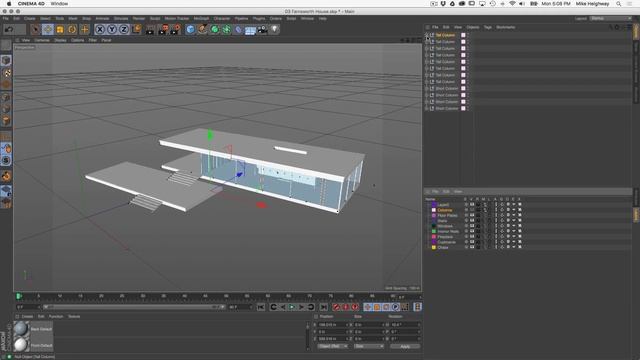Add a Light object
This screenshot has height=360, width=640.
275,29
